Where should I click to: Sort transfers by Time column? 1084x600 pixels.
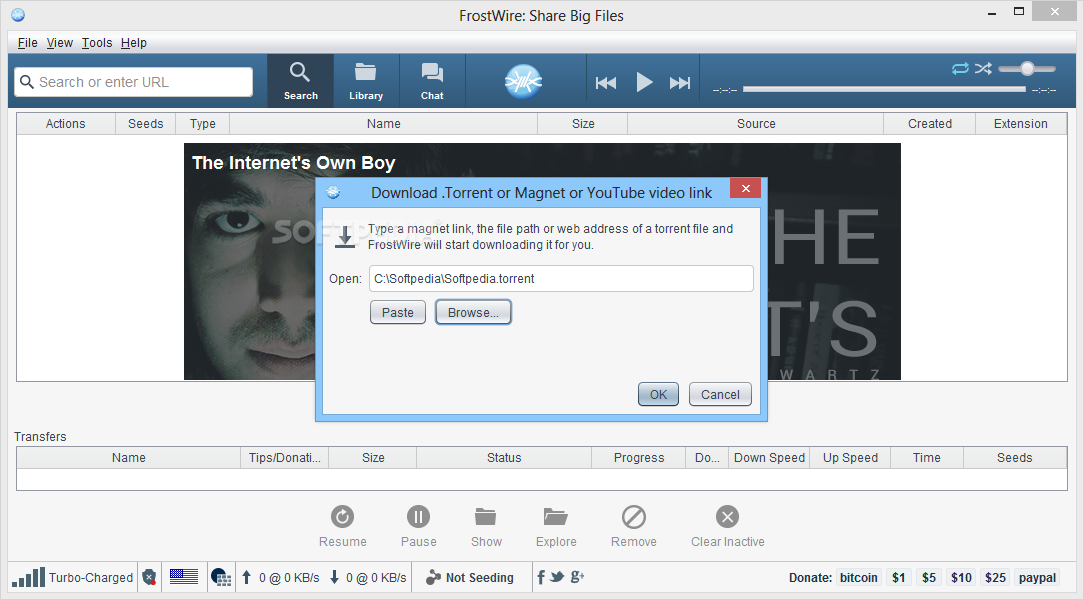pyautogui.click(x=926, y=458)
